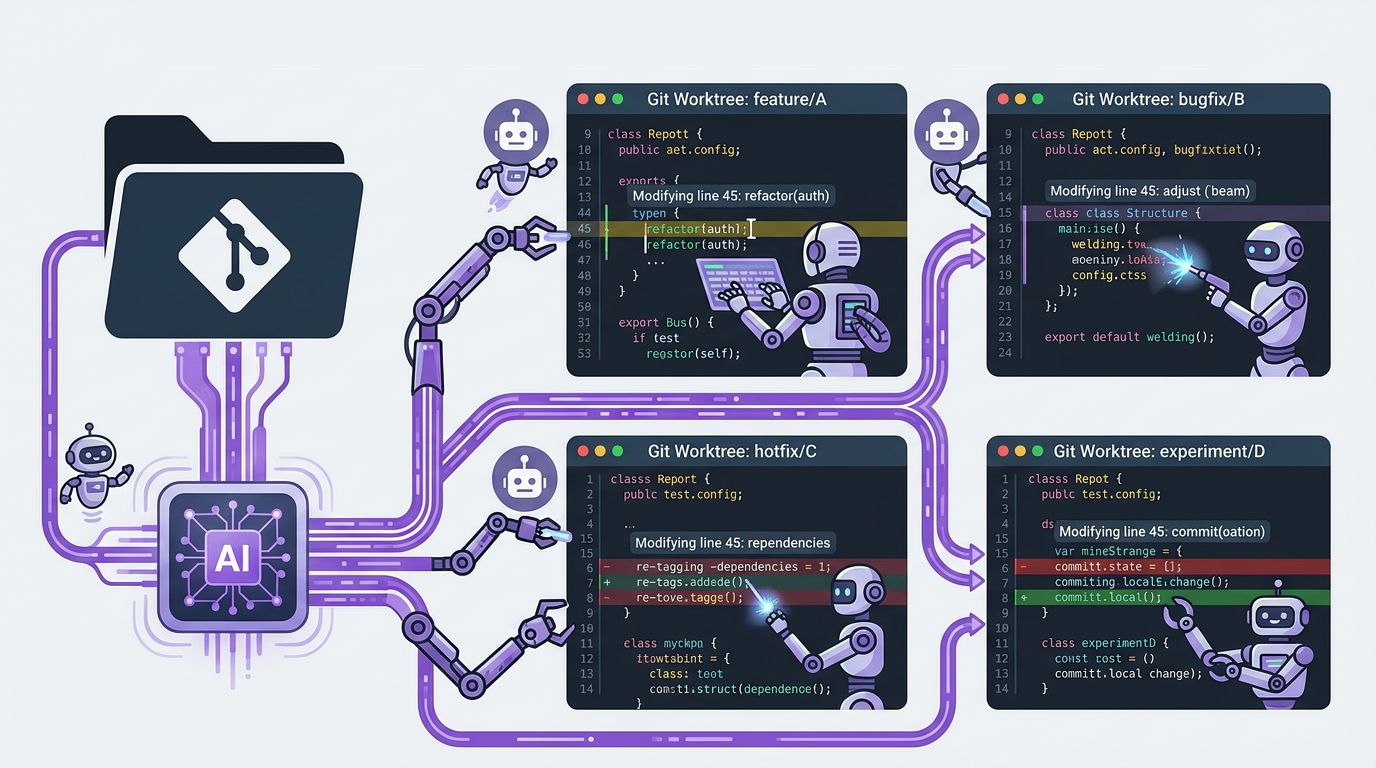Screen dimensions: 1376x768
Task: Select the small waving robot near AI chip
Action: [x=95, y=461]
